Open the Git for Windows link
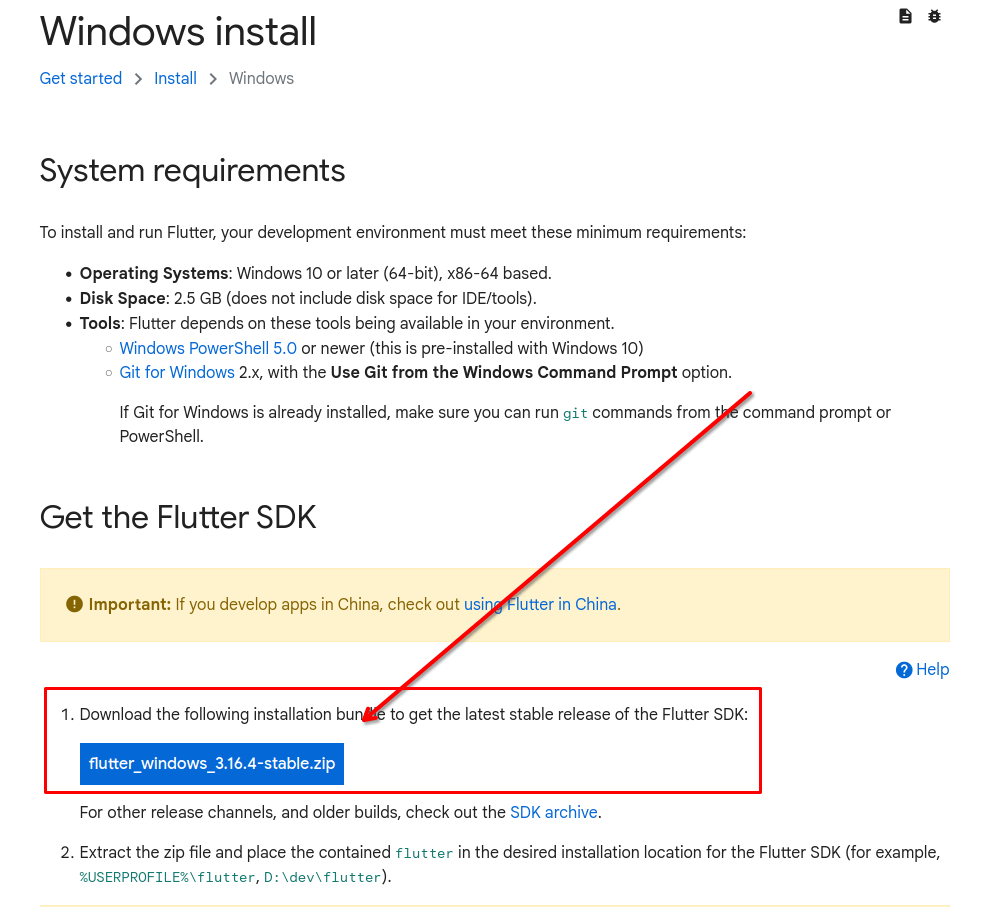989x907 pixels. coord(177,372)
